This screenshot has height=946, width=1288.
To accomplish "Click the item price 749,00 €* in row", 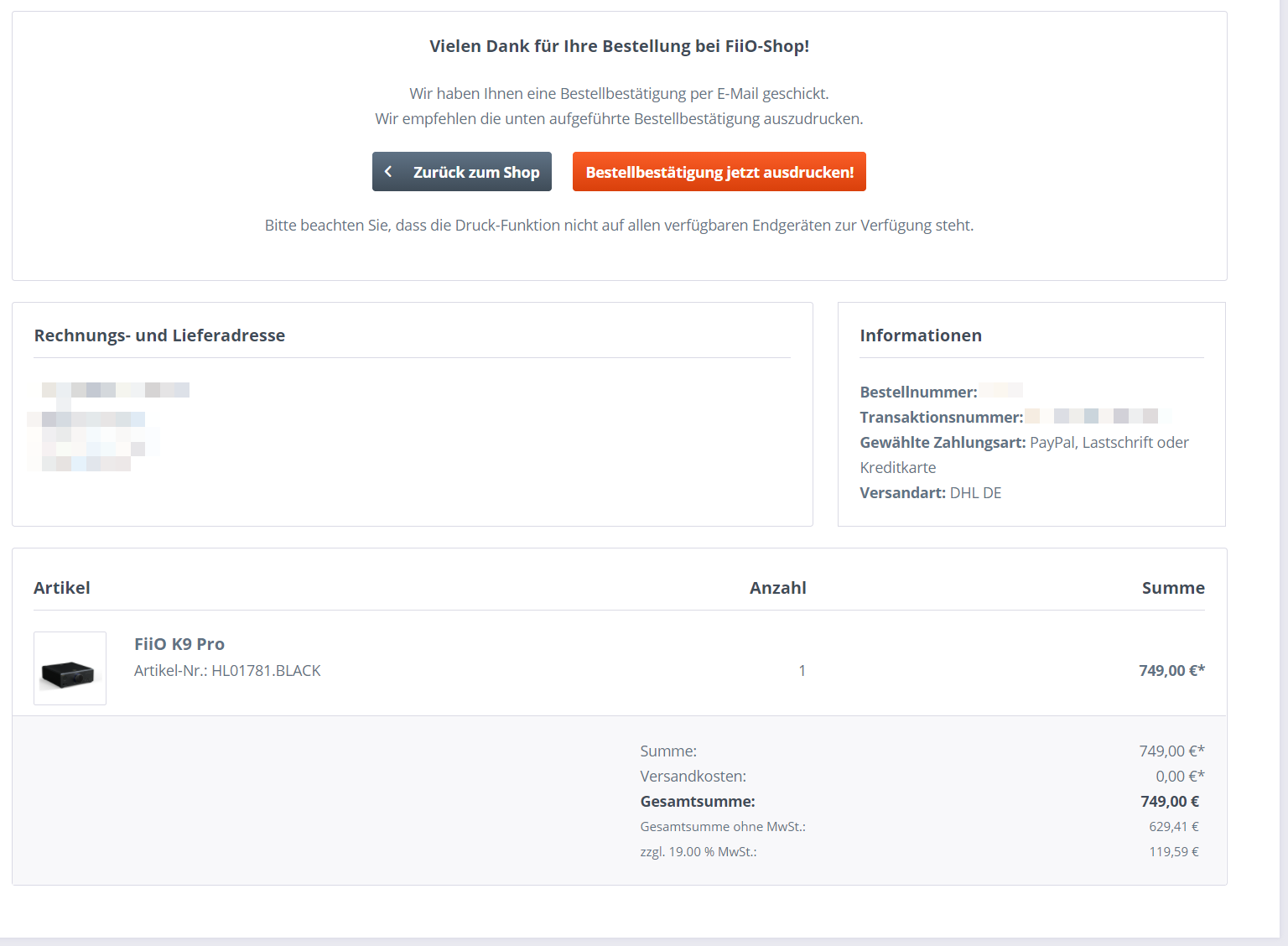I will 1171,671.
